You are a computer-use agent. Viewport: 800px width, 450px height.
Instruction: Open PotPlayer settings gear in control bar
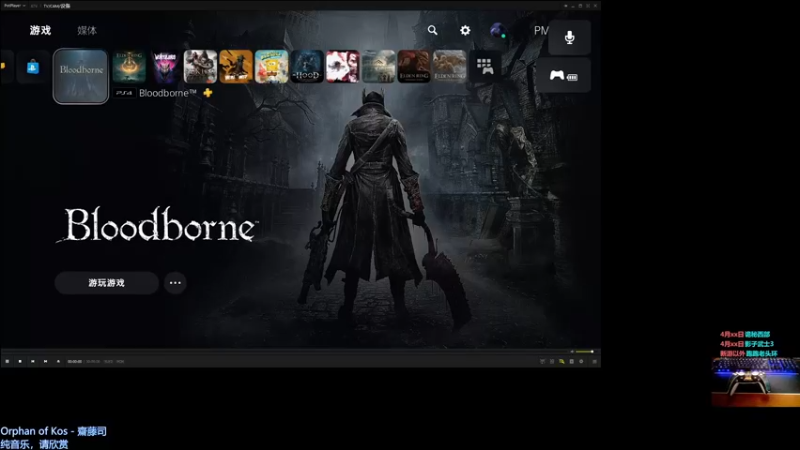coord(581,361)
